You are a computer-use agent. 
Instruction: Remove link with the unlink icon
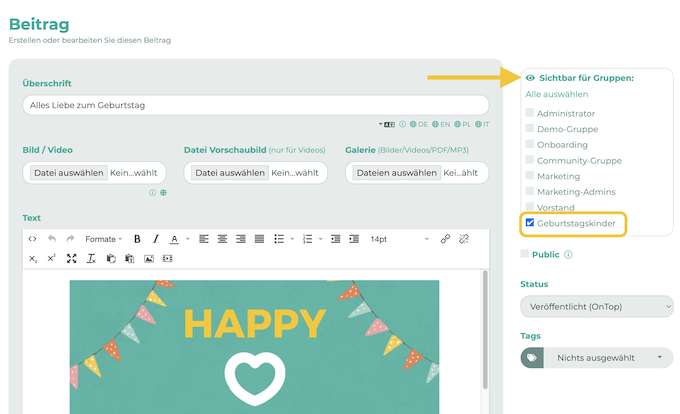coord(464,239)
